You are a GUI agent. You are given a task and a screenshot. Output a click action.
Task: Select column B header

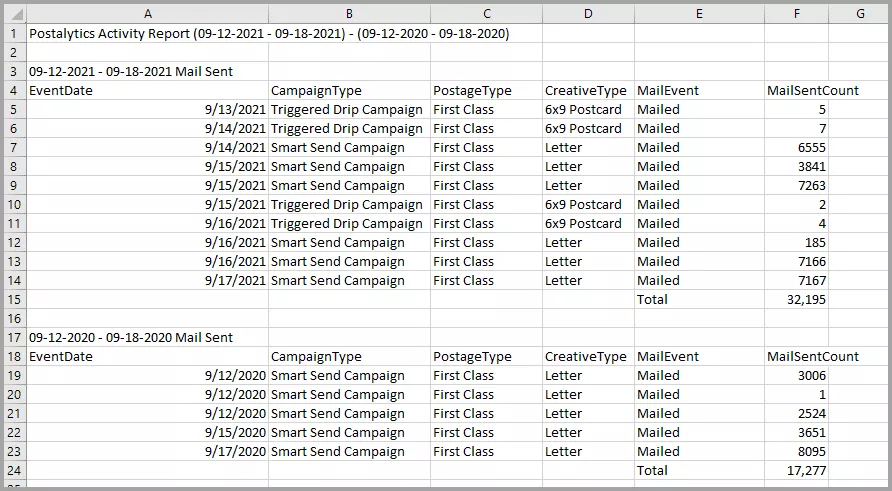click(x=349, y=14)
